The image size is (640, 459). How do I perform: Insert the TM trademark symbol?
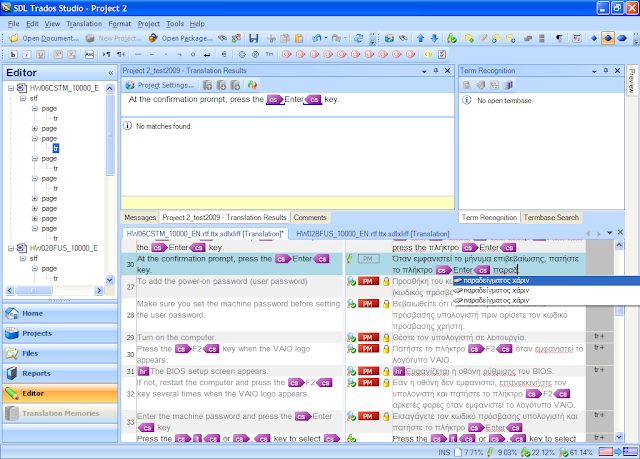tap(269, 54)
